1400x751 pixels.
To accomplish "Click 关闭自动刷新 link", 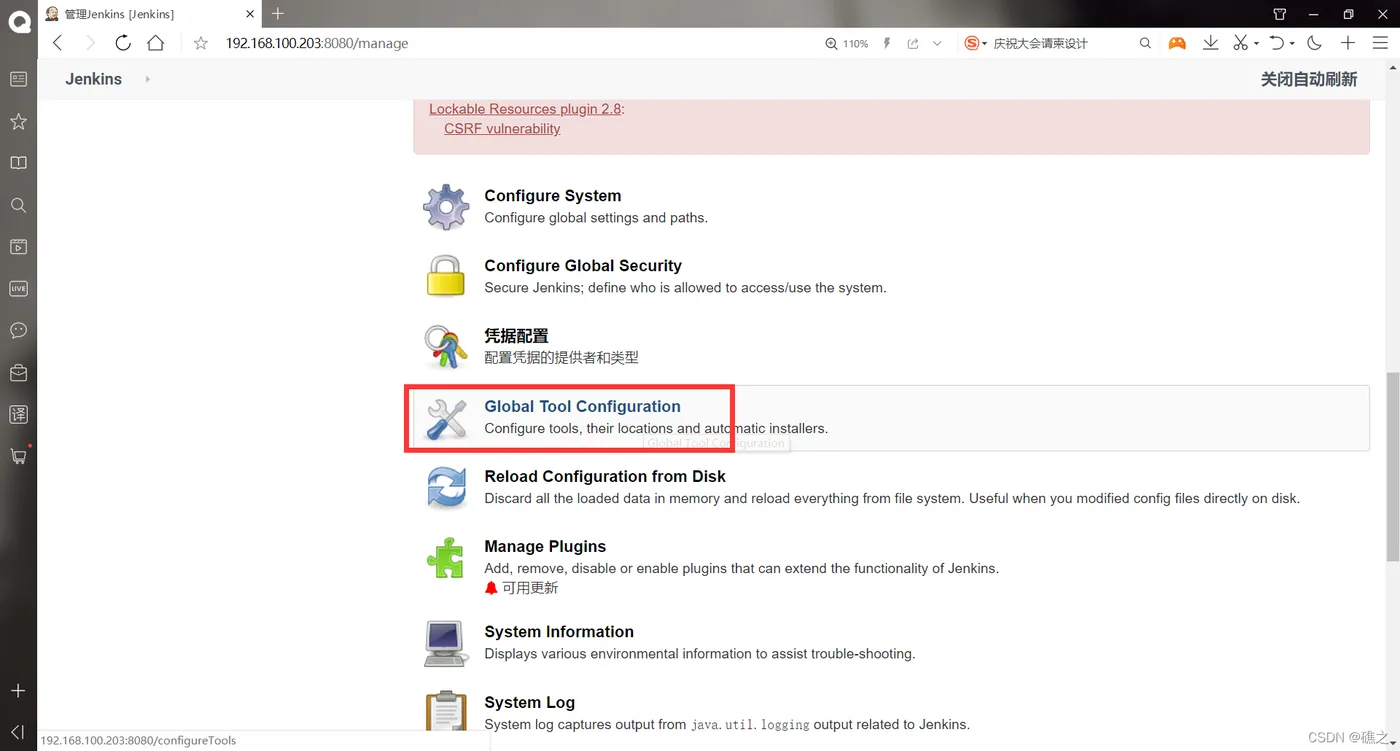I will point(1309,79).
